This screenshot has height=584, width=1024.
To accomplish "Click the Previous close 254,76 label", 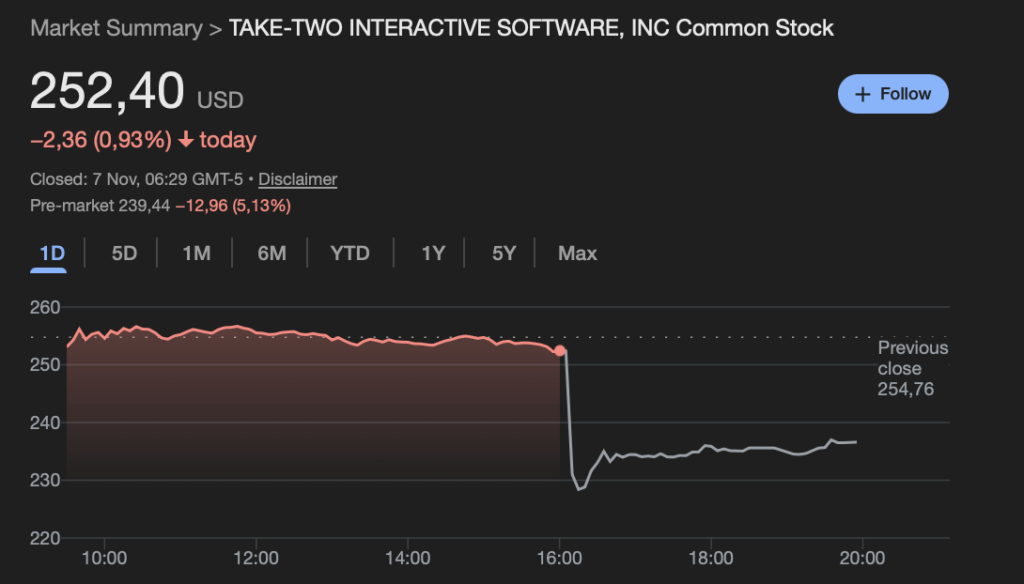I will point(912,368).
